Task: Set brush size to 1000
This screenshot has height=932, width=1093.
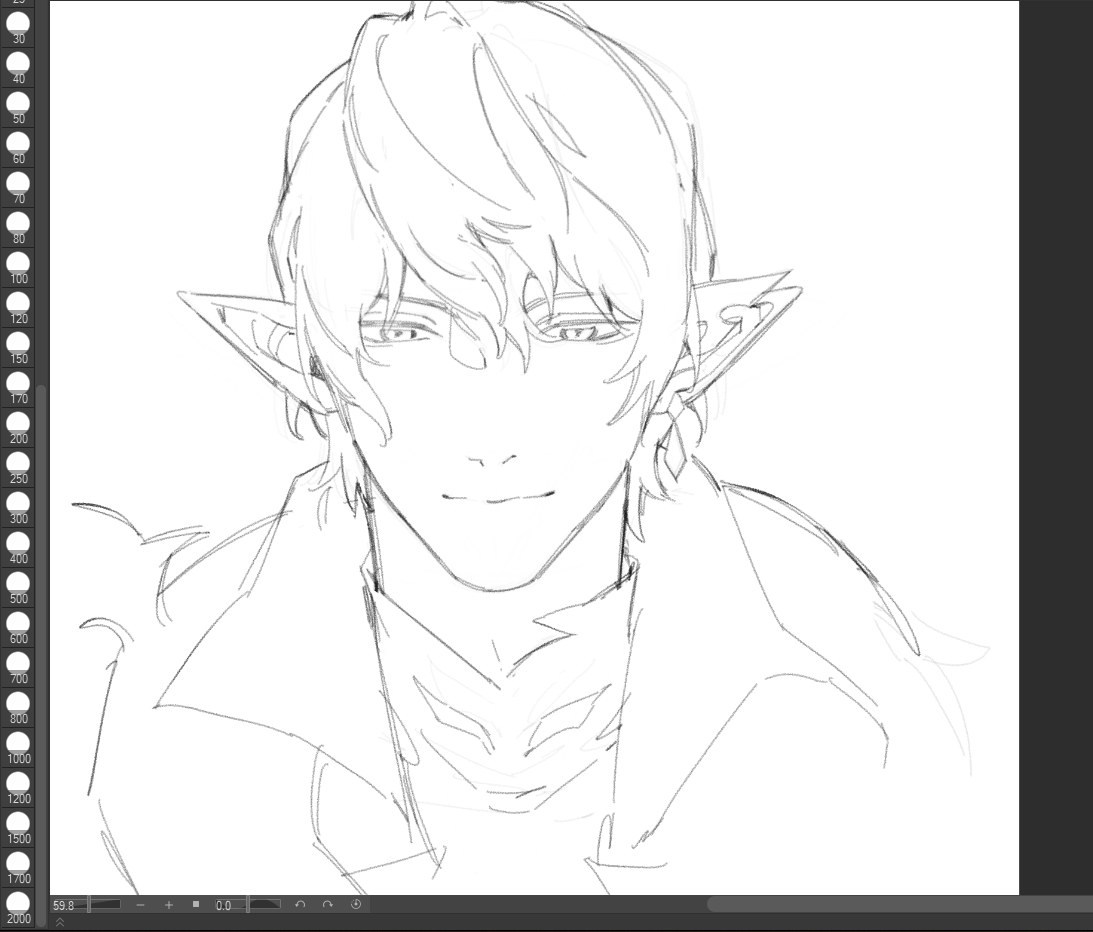Action: tap(18, 747)
